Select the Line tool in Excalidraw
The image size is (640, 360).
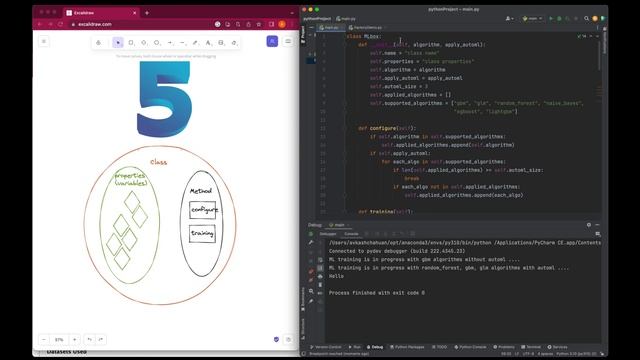[x=182, y=42]
